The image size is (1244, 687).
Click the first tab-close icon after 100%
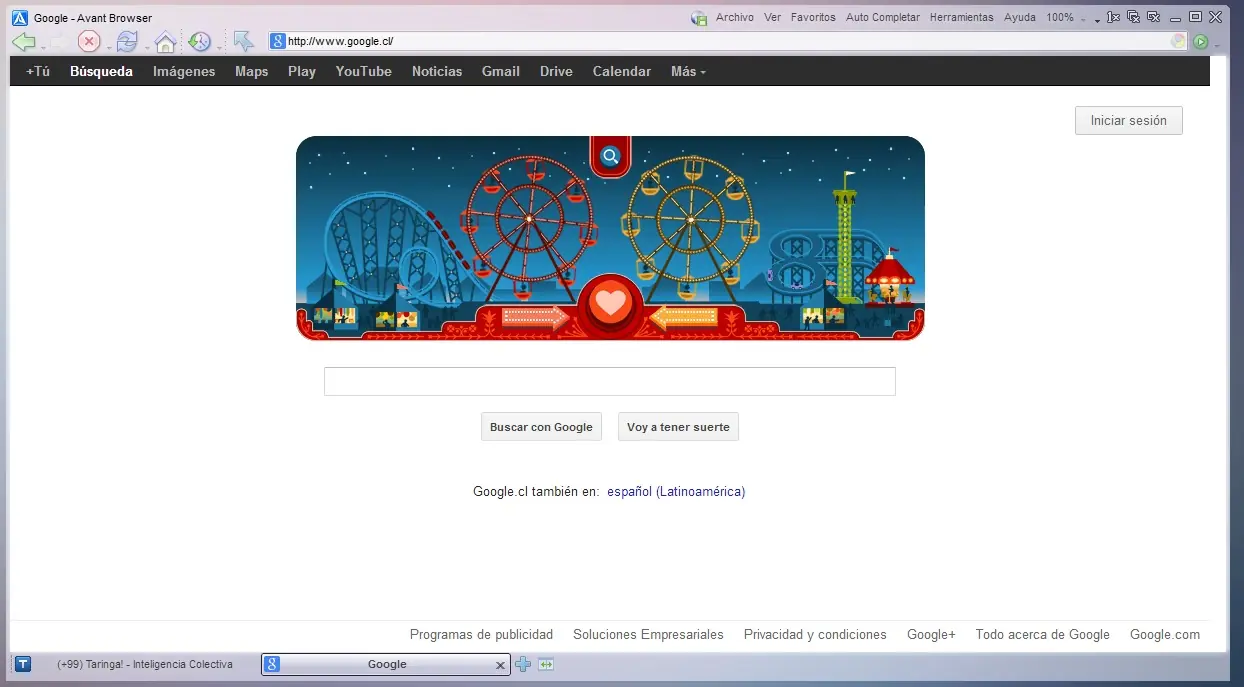tap(1113, 17)
